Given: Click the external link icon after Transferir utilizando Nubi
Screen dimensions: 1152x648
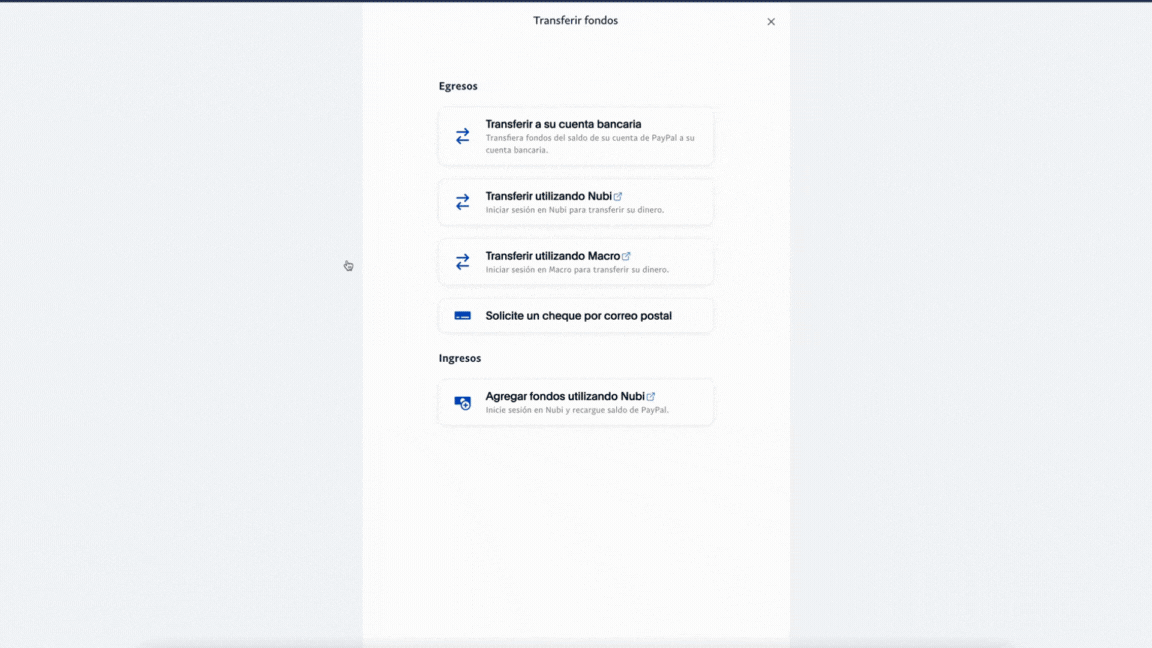Looking at the screenshot, I should (x=618, y=197).
